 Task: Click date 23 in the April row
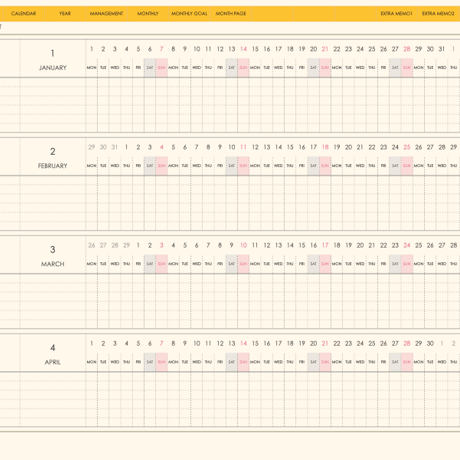tap(348, 343)
